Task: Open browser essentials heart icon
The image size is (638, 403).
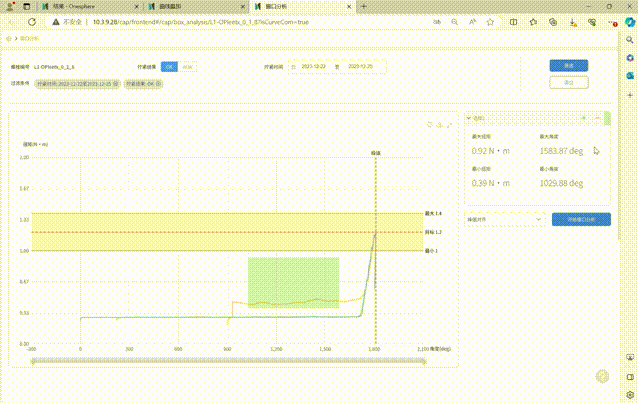Action: [x=592, y=22]
